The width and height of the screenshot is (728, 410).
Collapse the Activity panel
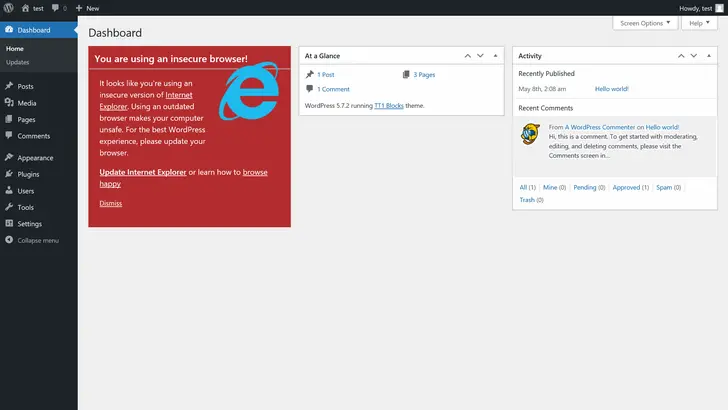pos(709,56)
